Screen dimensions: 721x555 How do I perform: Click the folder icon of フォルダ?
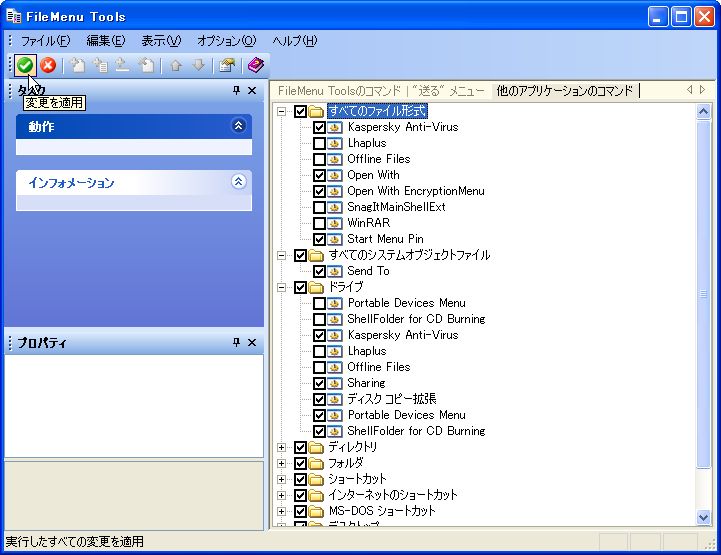click(316, 463)
